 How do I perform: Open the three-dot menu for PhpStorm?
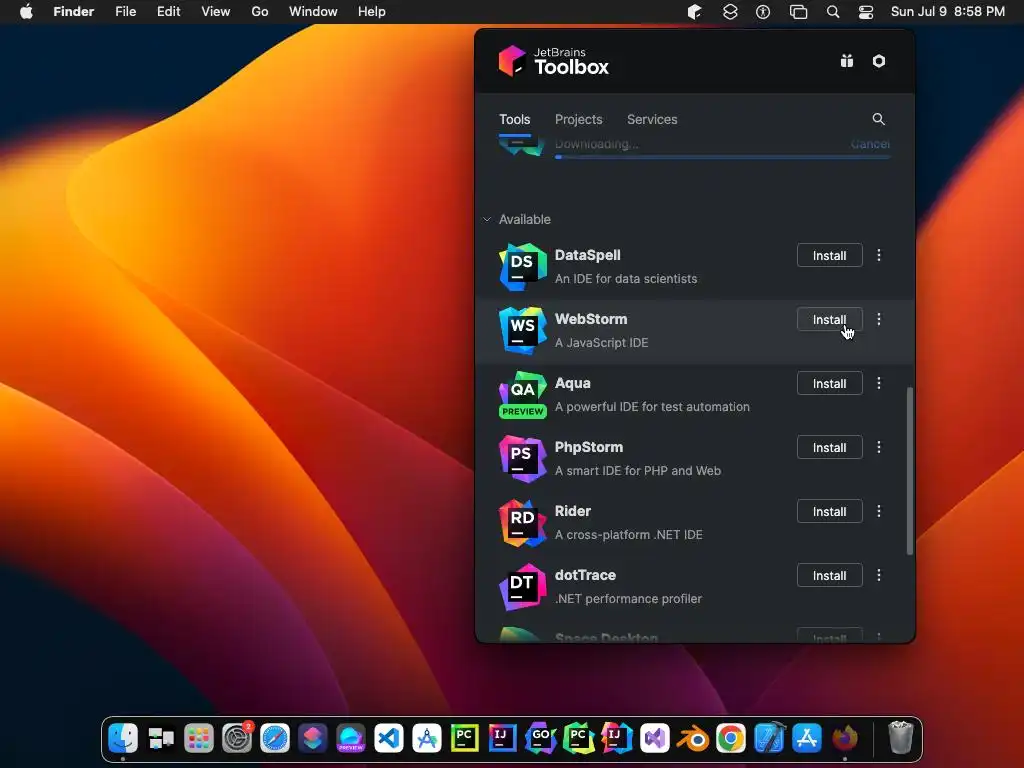(879, 447)
